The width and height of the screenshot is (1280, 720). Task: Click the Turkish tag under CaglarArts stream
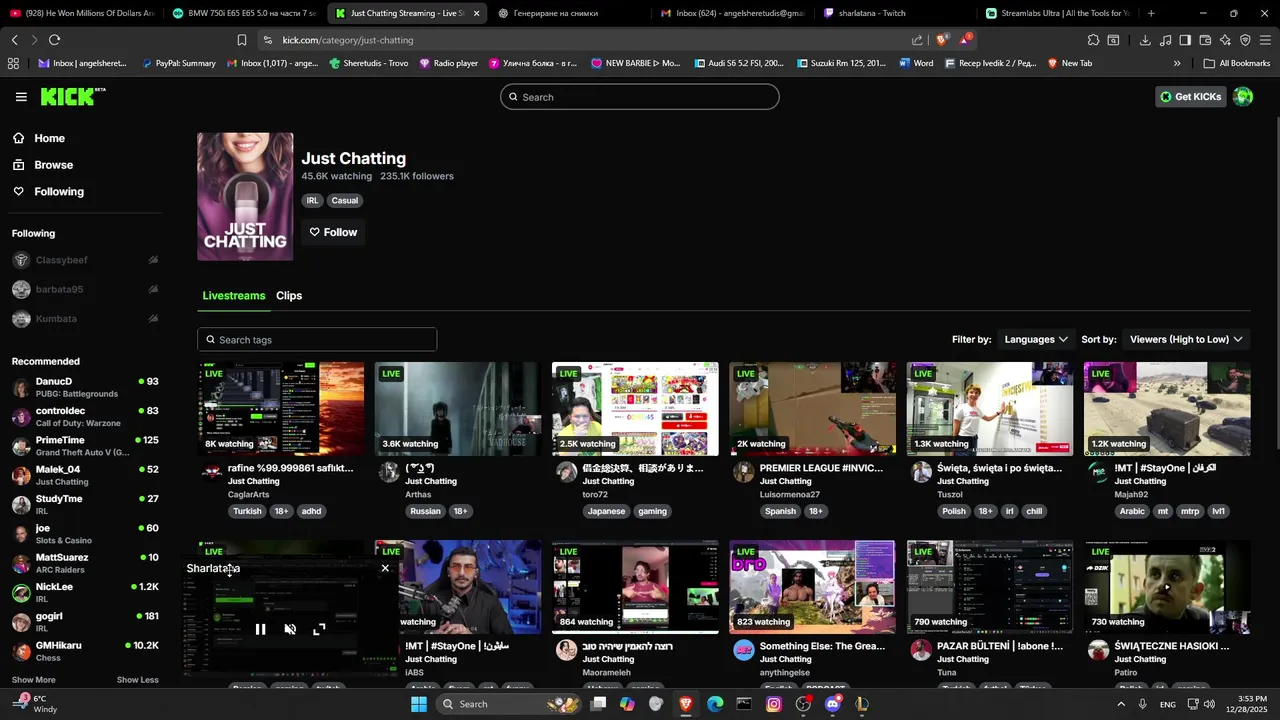coord(247,511)
